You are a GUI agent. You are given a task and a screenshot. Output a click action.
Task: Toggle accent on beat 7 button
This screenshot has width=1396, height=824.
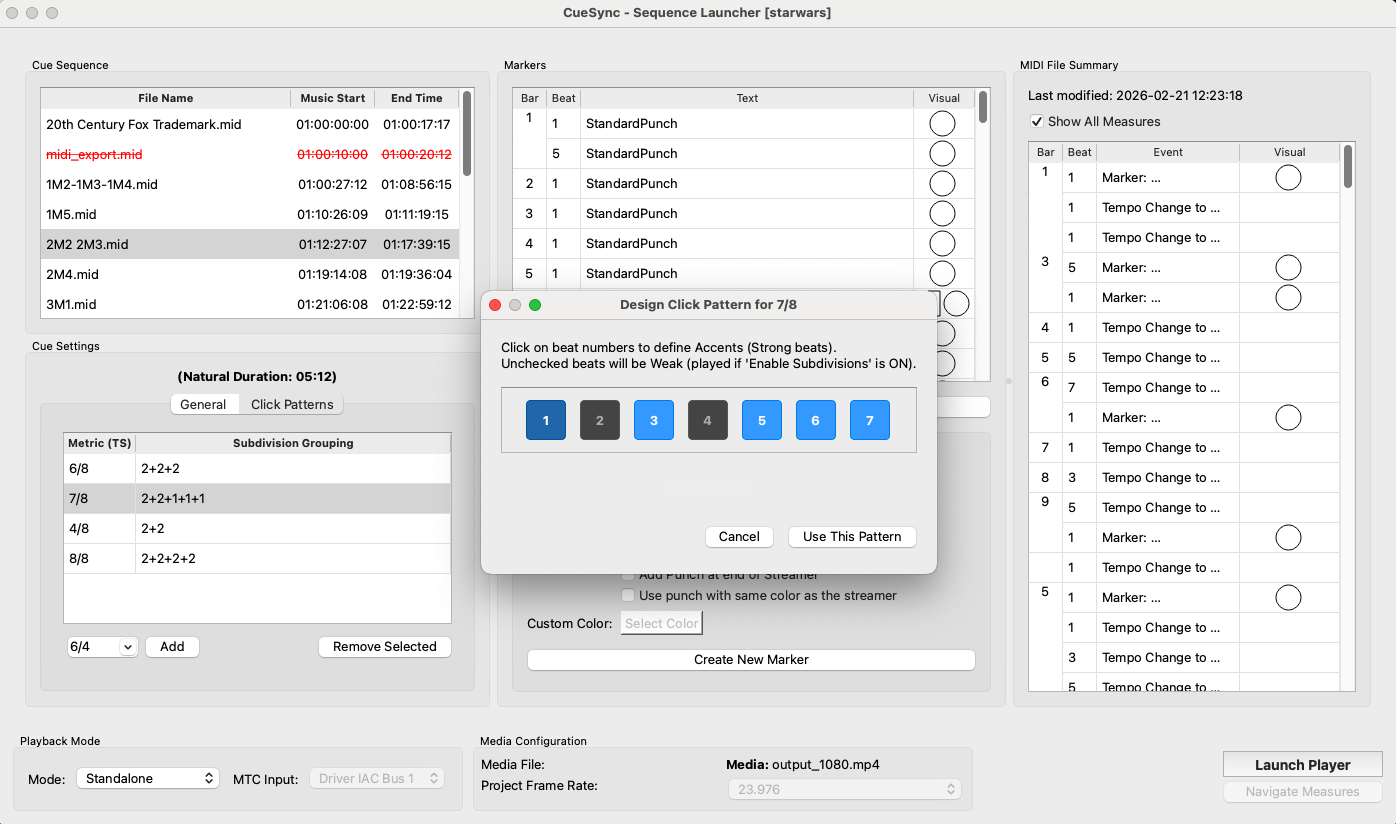click(870, 420)
